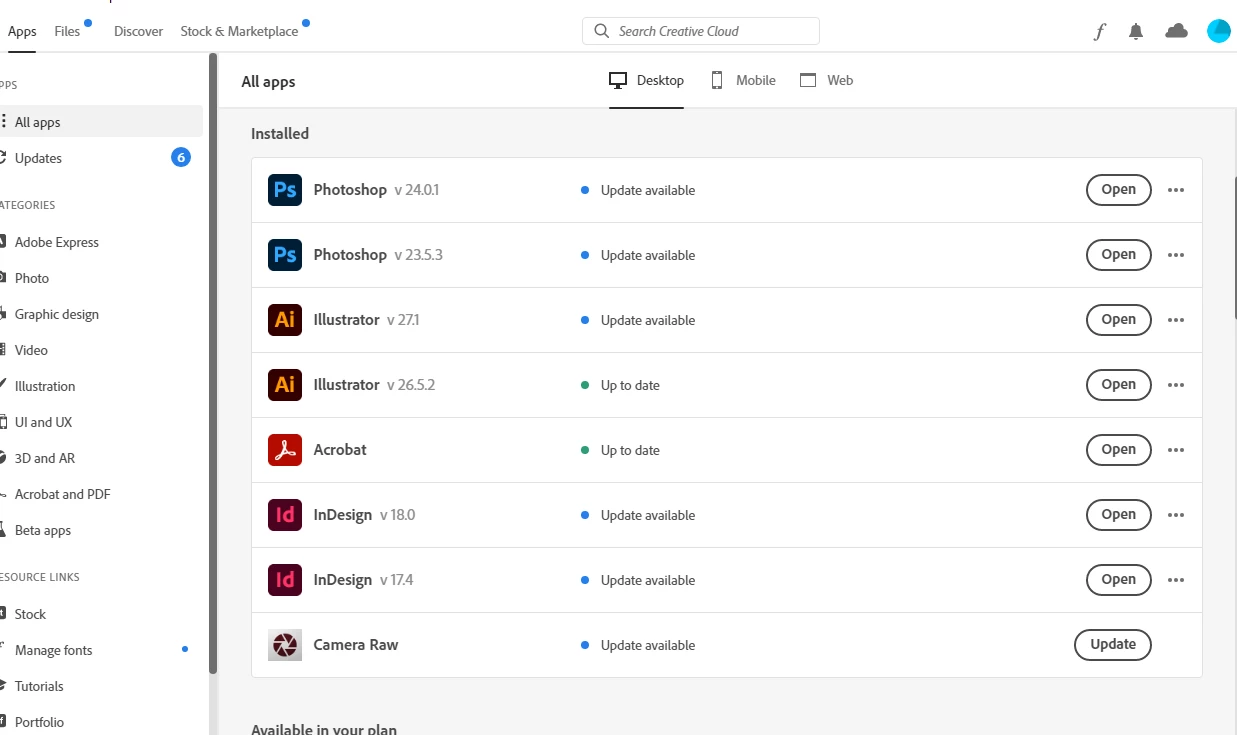Click the Updates count badge 6

181,157
